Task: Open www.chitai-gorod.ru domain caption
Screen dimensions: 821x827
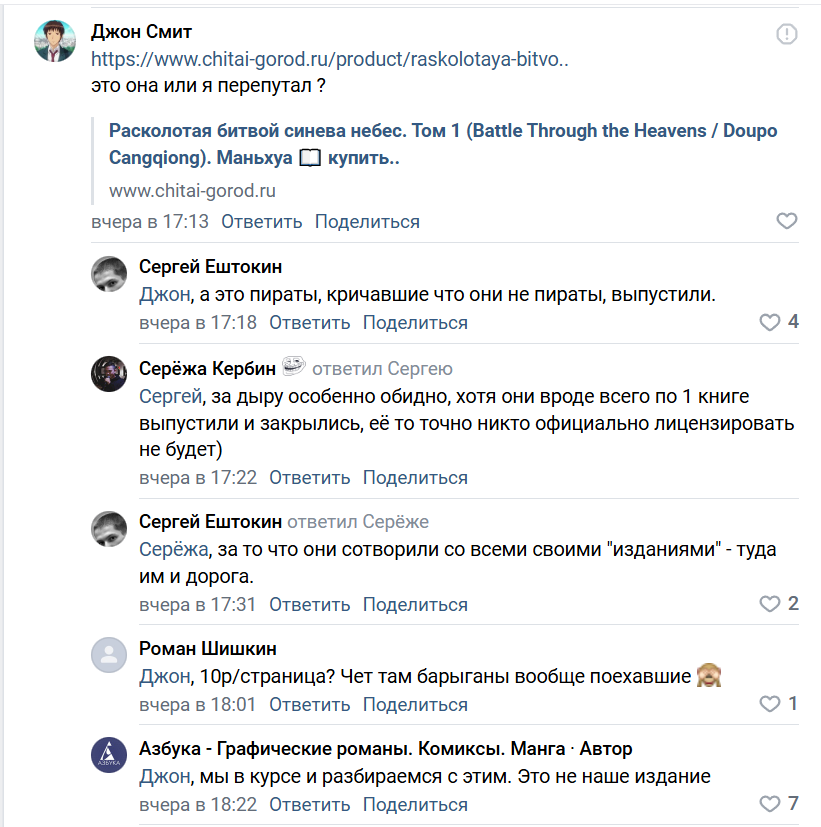Action: point(192,190)
